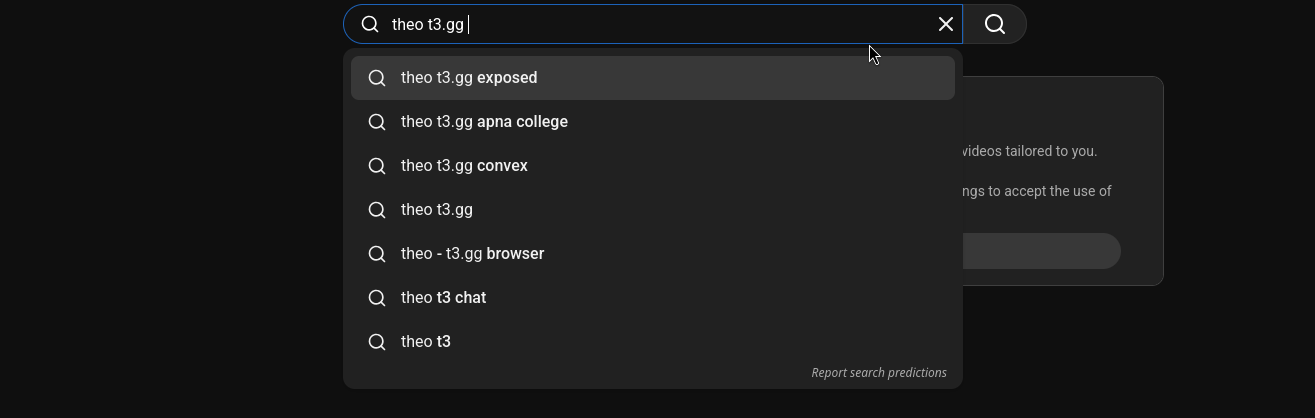Click the search button with magnifier icon
Image resolution: width=1315 pixels, height=418 pixels.
pyautogui.click(x=995, y=24)
